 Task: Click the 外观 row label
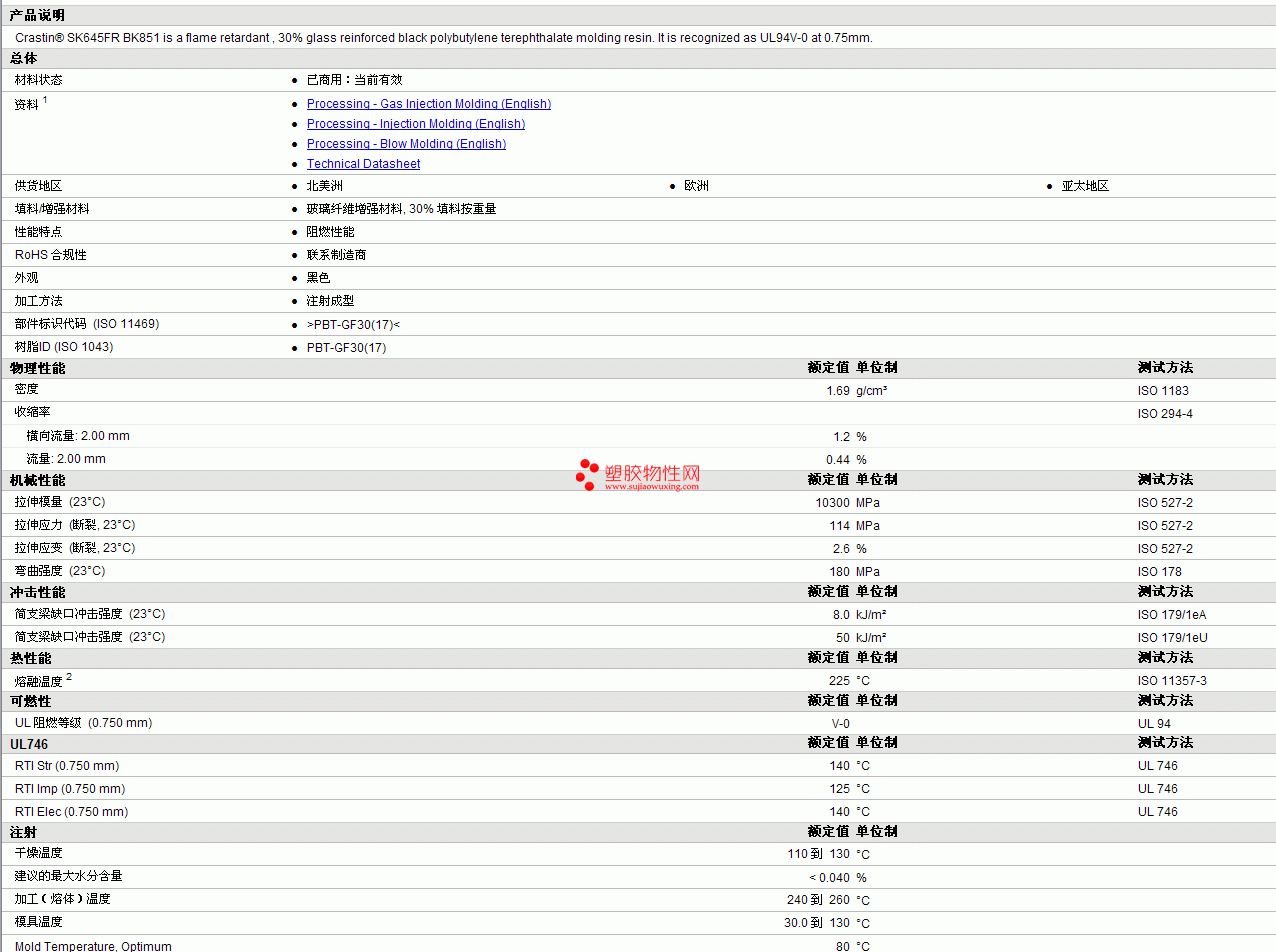[27, 278]
